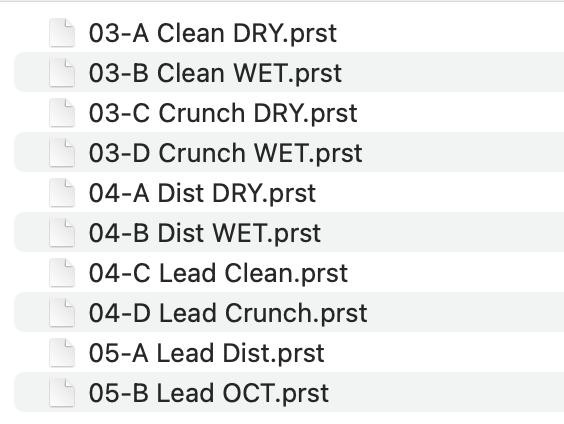Choose the 03-D Crunch WET.prst preset name
Screen dimensions: 564x424
click(226, 154)
